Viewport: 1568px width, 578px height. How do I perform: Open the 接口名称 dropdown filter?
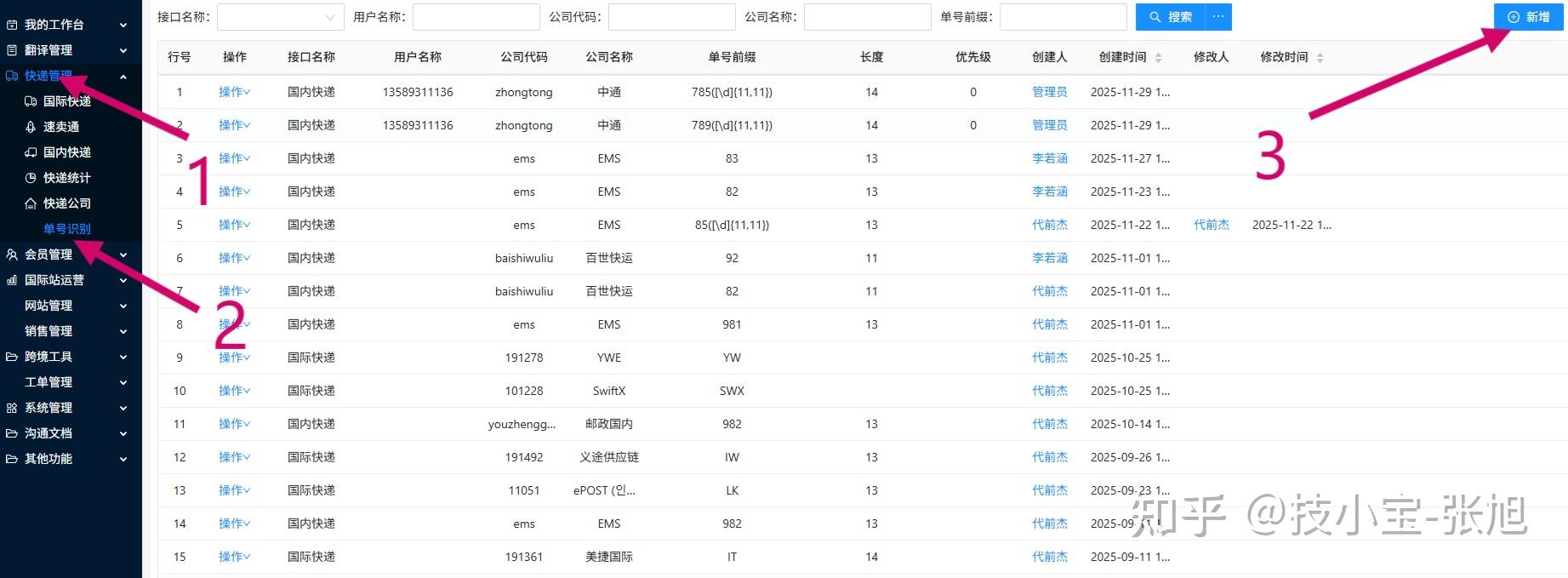click(x=281, y=17)
